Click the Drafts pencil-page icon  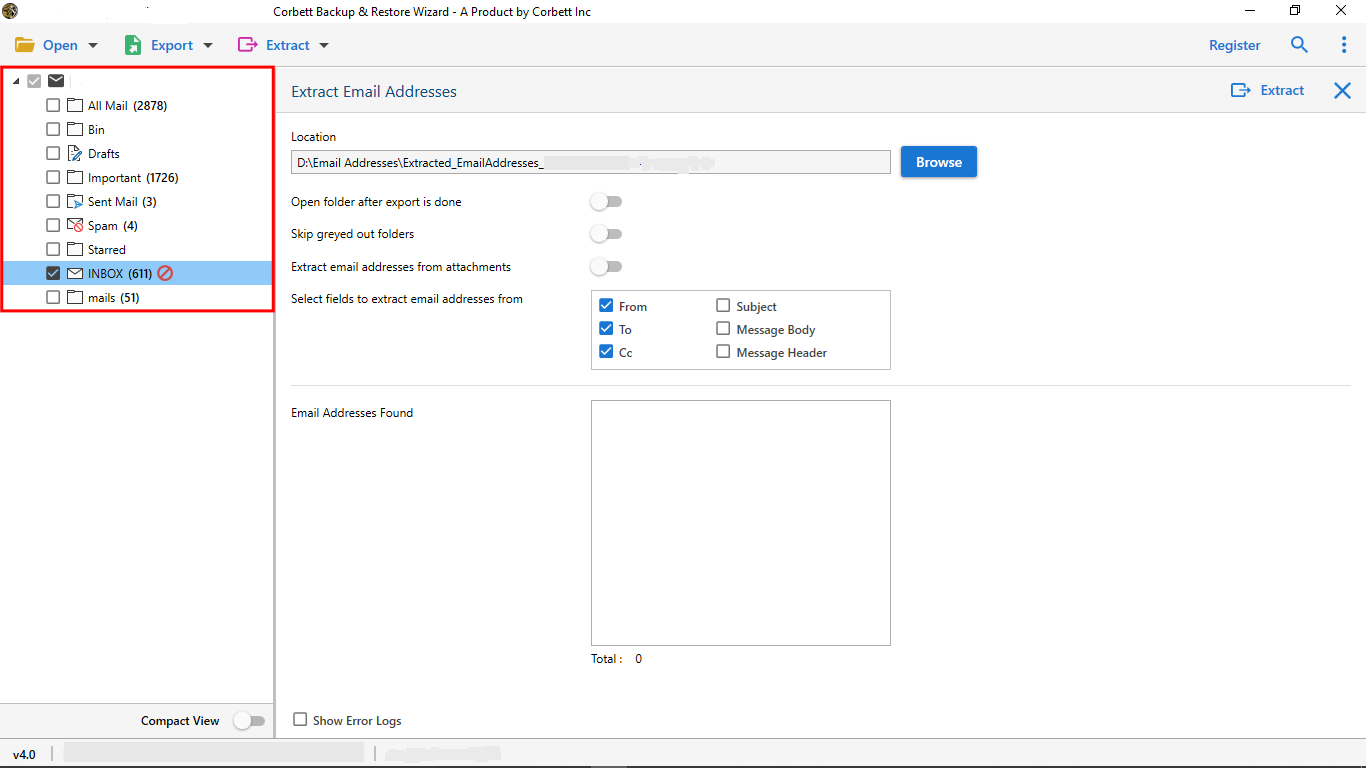75,153
